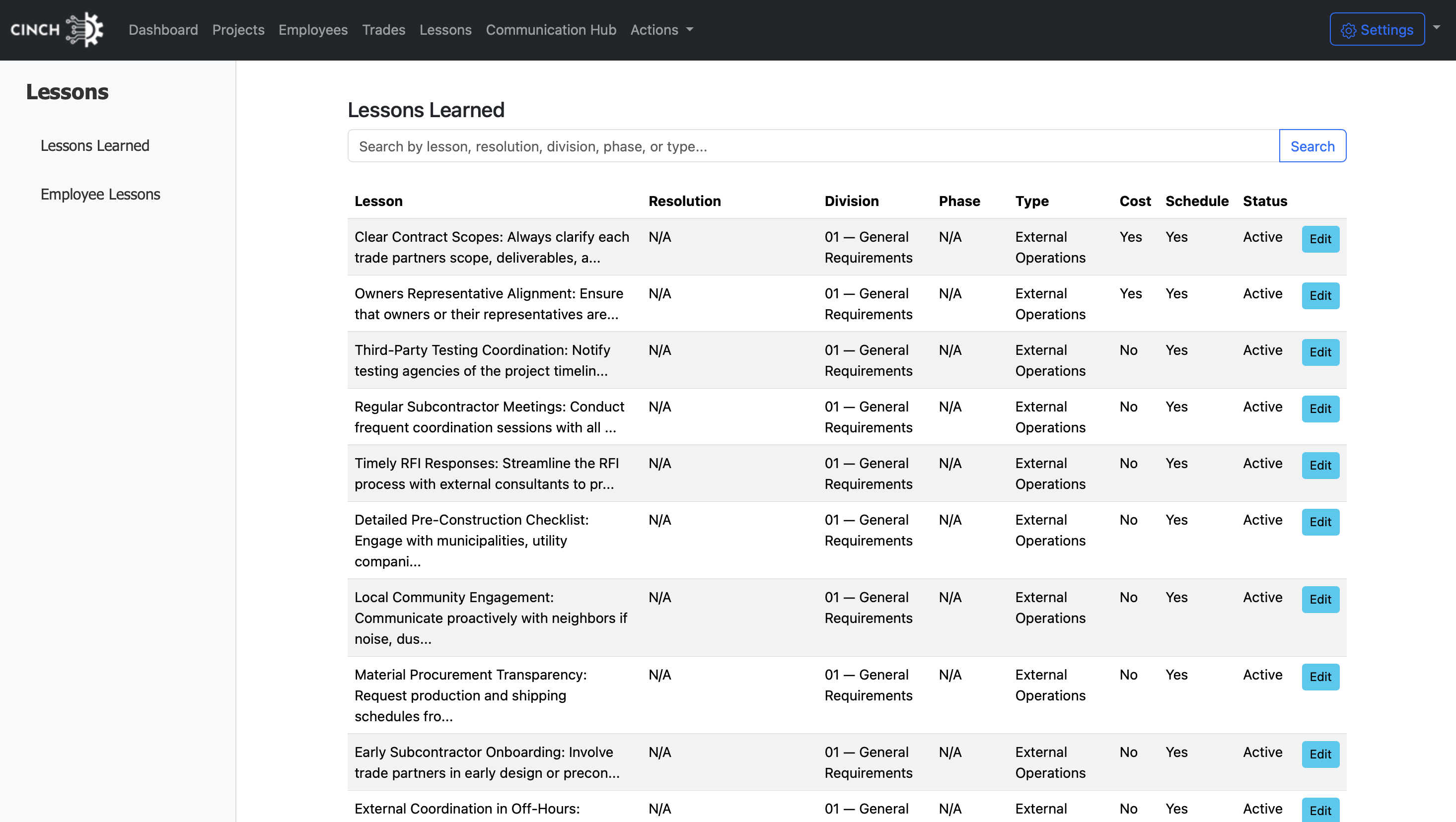Click the Search button
Viewport: 1456px width, 822px height.
[1312, 146]
